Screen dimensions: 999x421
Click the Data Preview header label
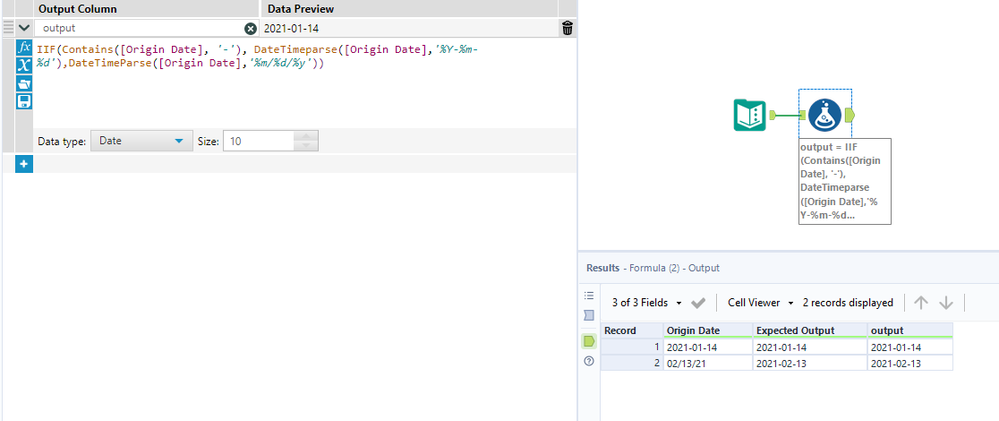click(301, 9)
